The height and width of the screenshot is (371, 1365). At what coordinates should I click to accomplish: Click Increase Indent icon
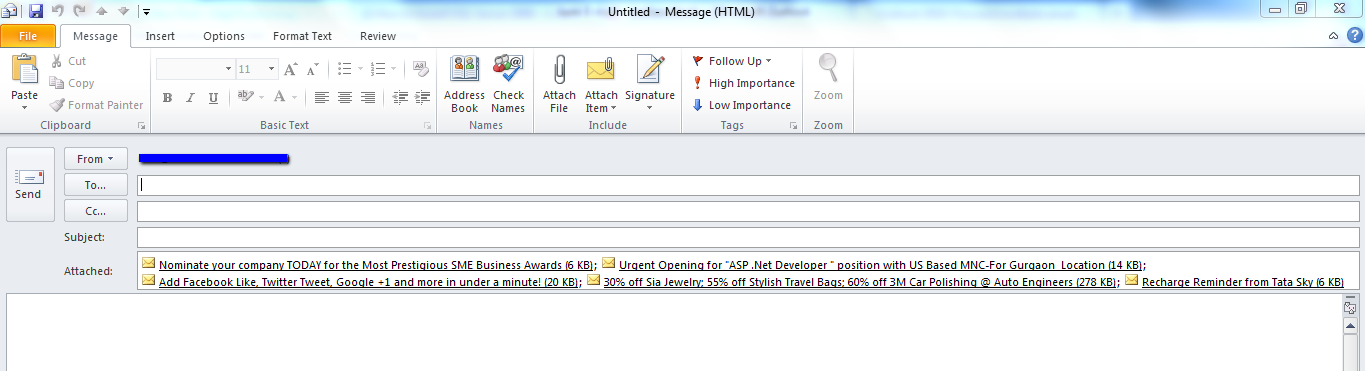coord(422,98)
